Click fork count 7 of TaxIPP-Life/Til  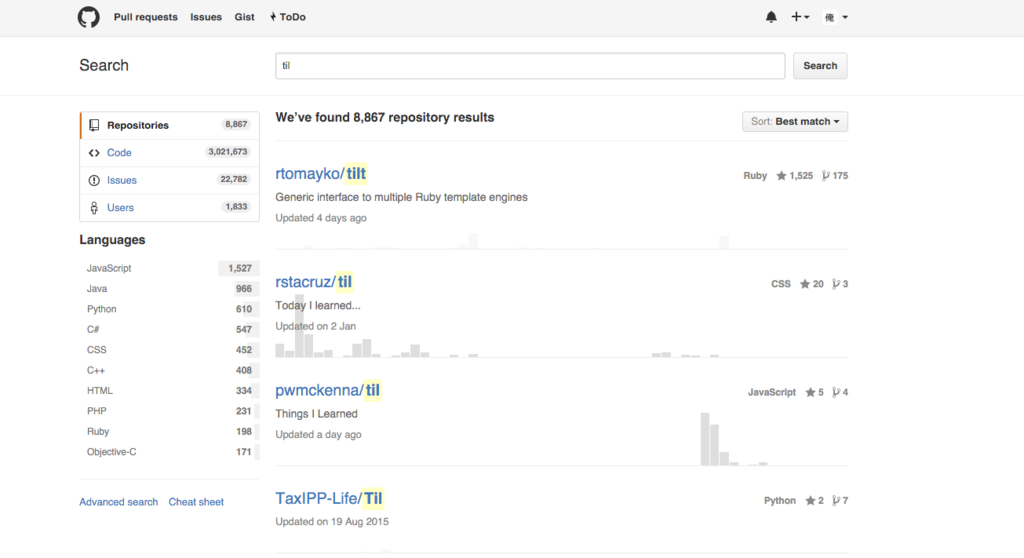pos(840,501)
